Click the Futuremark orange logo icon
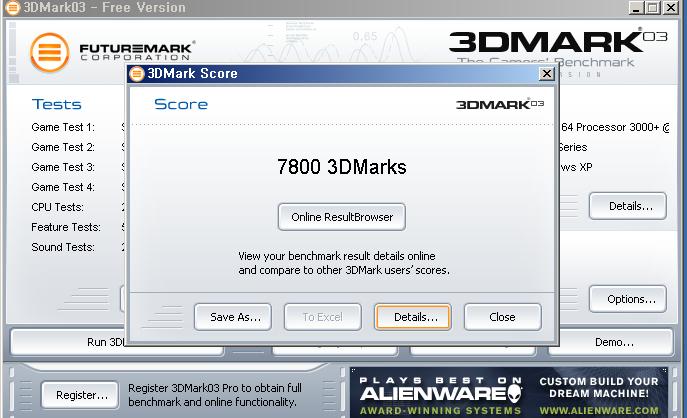The width and height of the screenshot is (687, 418). pyautogui.click(x=50, y=53)
